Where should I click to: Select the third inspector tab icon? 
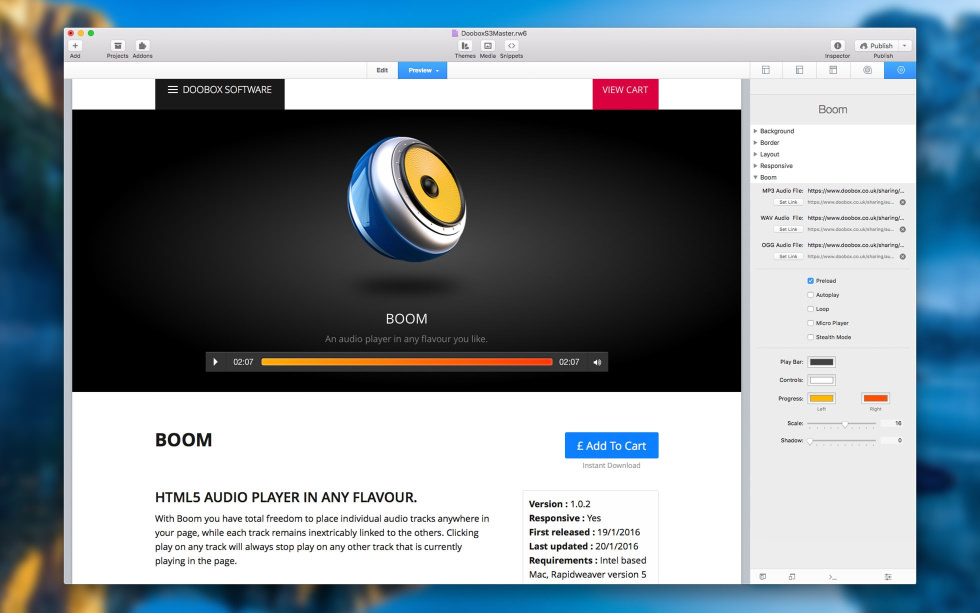click(x=833, y=70)
